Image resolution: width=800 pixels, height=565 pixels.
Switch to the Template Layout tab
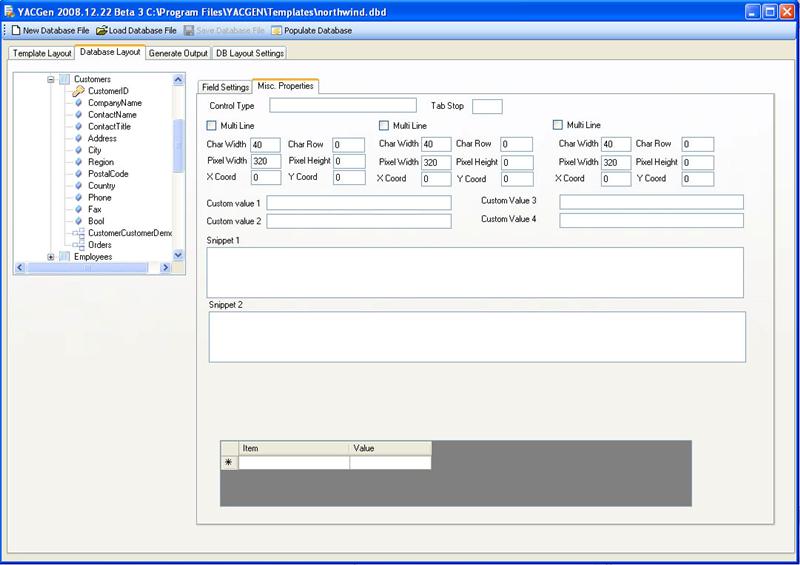(42, 53)
